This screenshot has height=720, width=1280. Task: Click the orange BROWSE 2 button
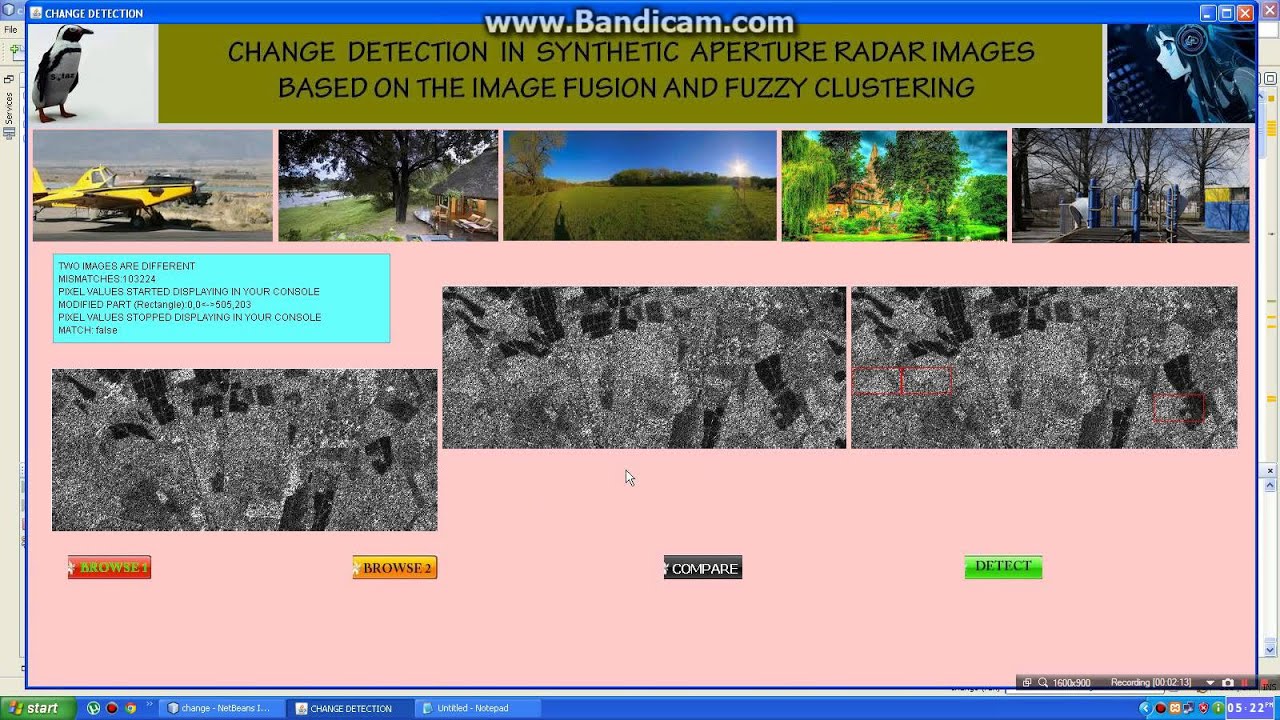click(x=395, y=568)
